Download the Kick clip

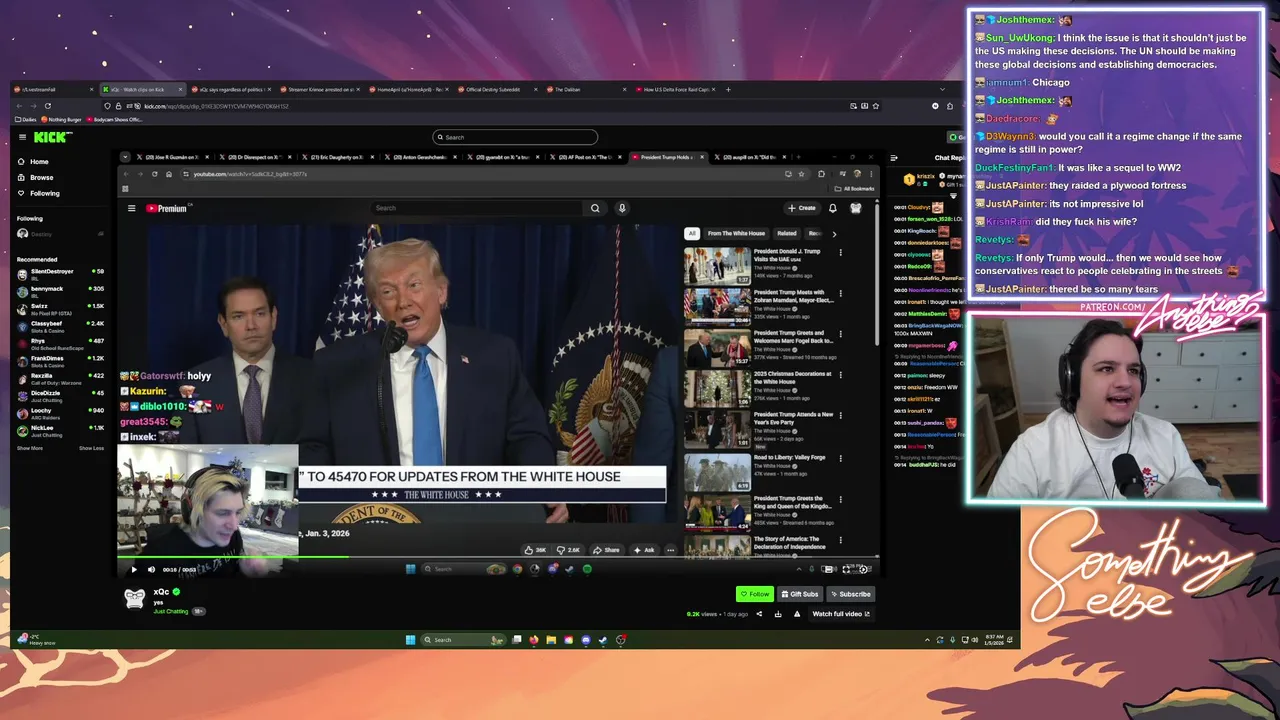[x=778, y=614]
